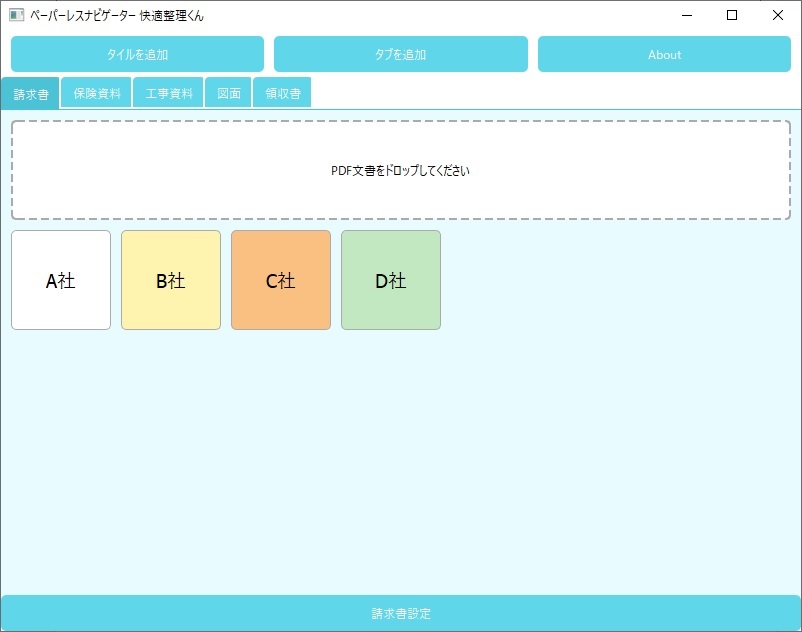Viewport: 802px width, 632px height.
Task: Select the 領収書 tab
Action: 281,92
